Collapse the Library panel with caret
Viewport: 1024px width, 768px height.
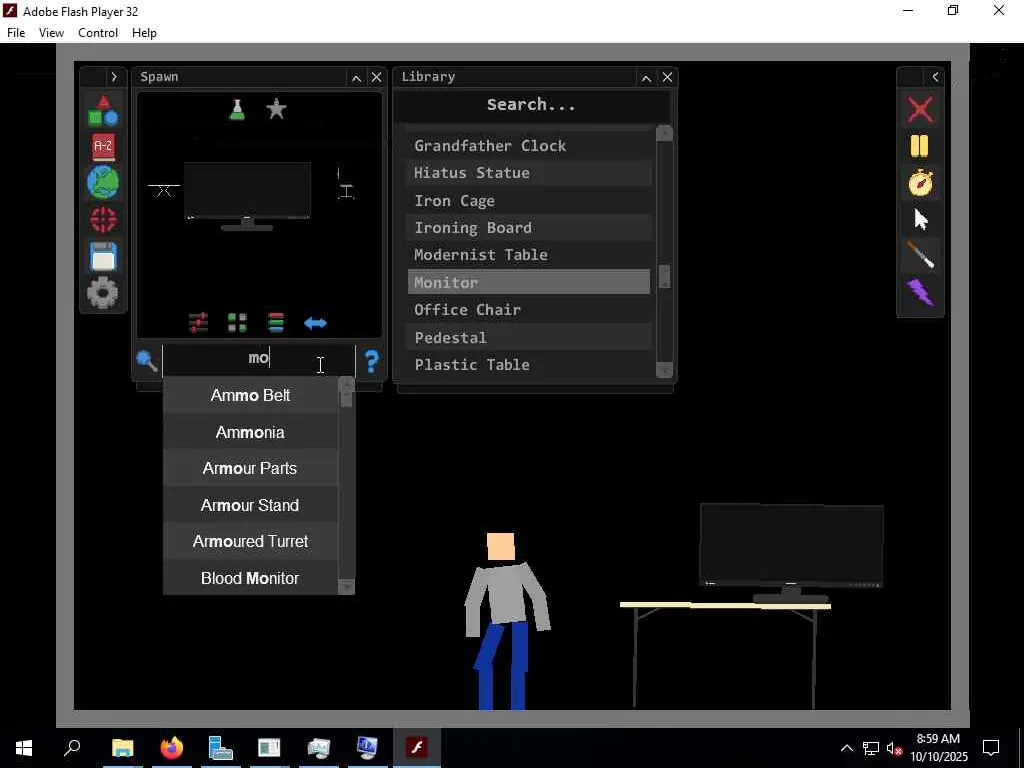tap(646, 77)
